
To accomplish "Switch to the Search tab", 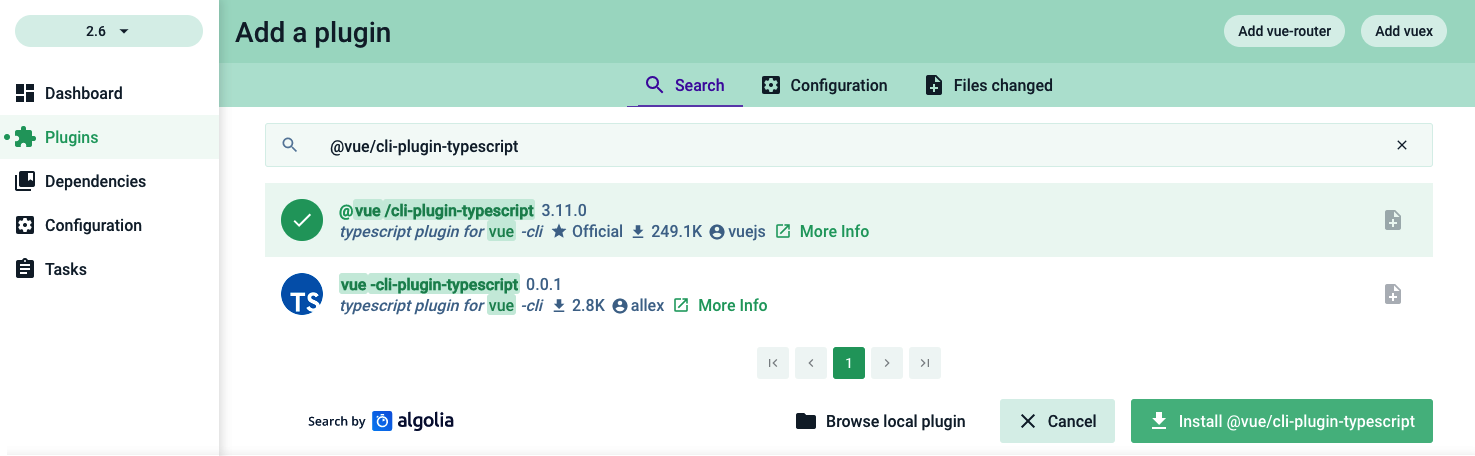I will coord(685,85).
